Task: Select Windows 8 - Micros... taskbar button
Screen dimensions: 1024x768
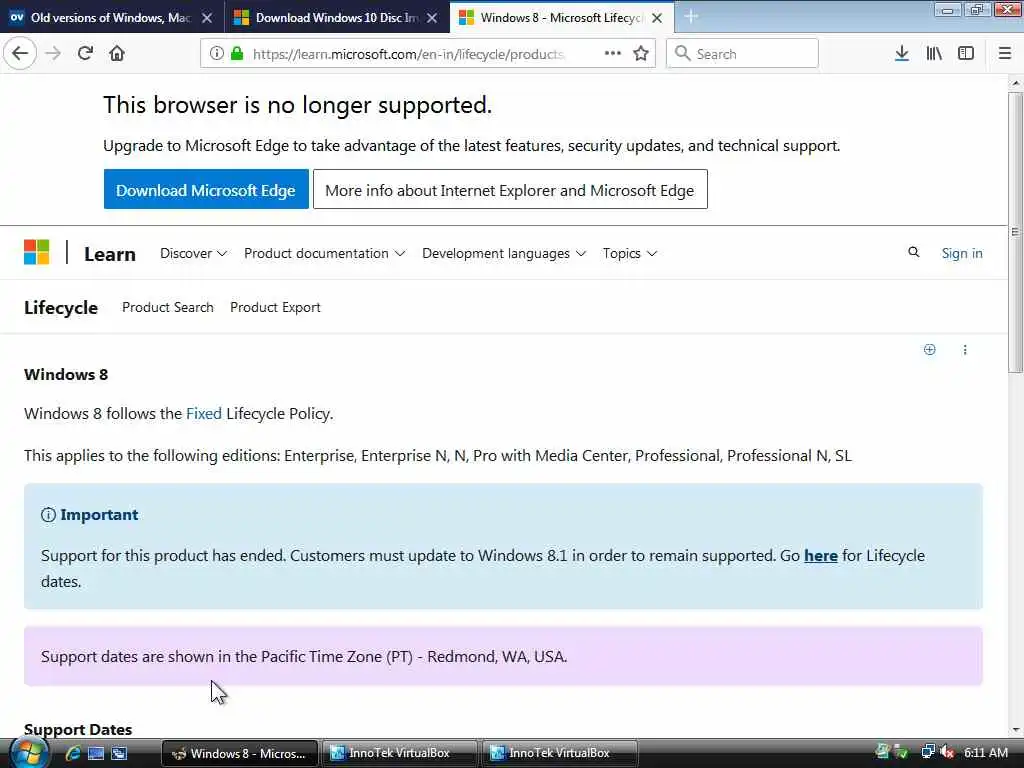Action: (x=240, y=753)
